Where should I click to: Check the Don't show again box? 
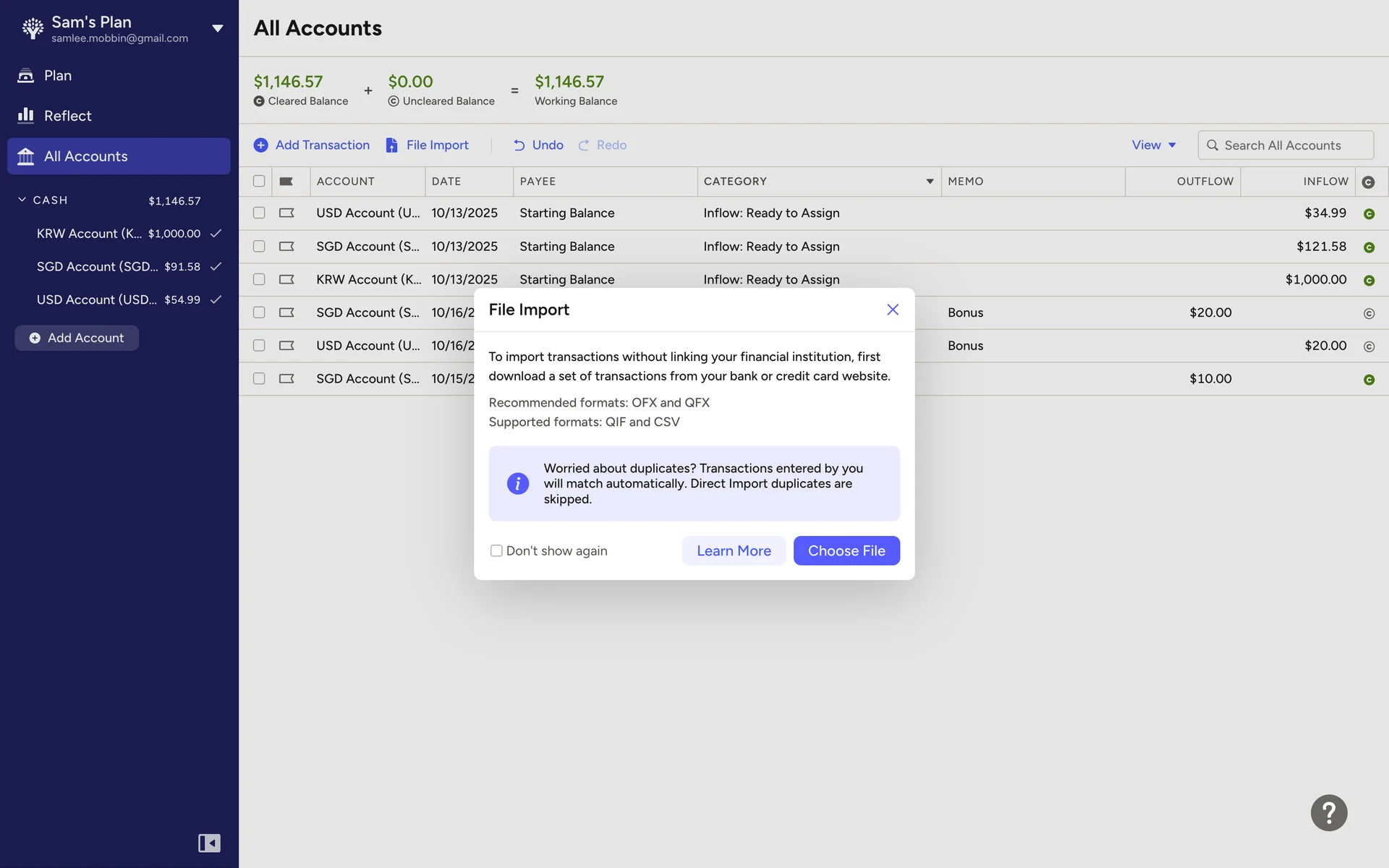[x=496, y=550]
